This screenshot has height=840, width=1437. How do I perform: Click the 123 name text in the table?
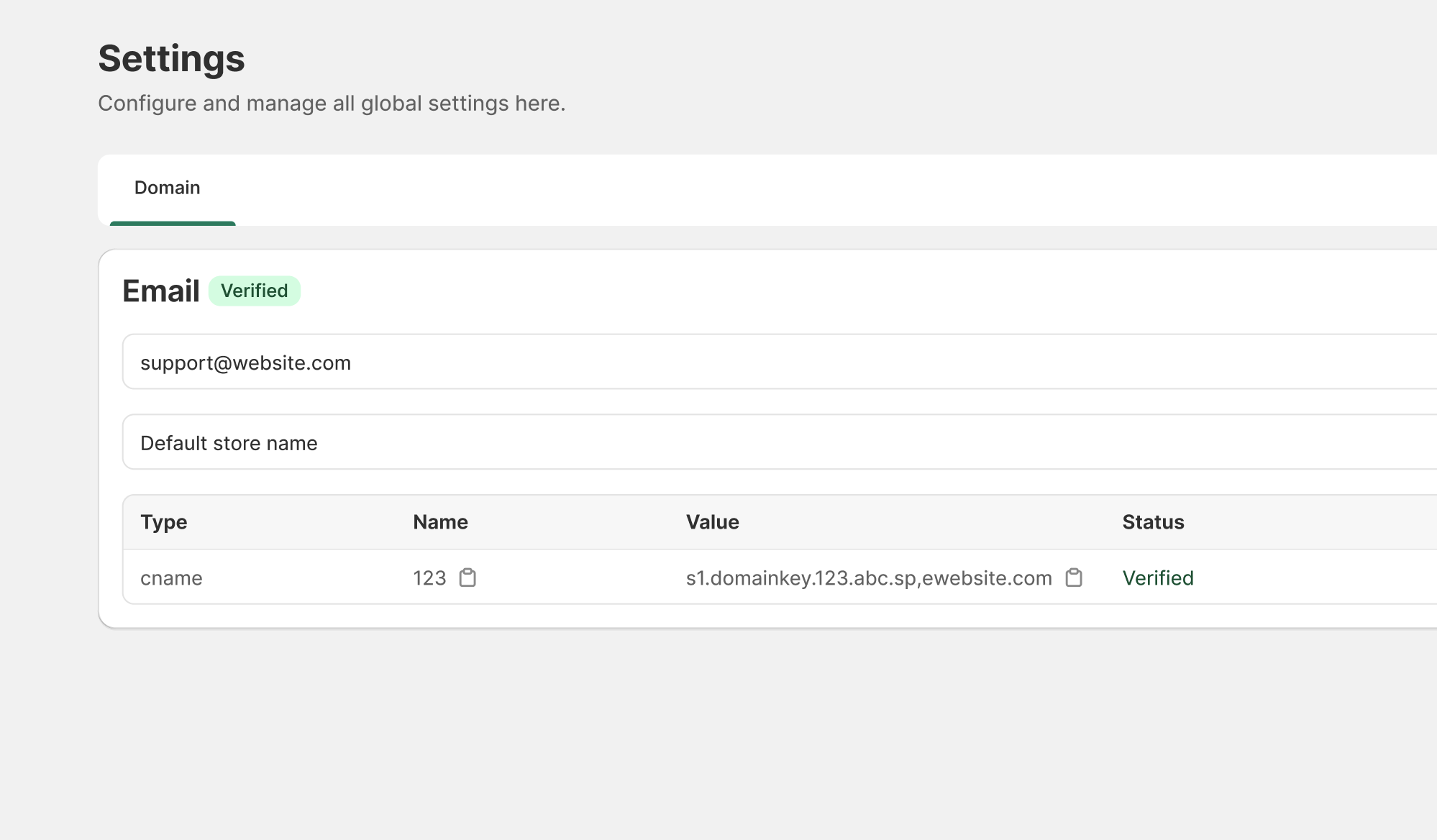pos(429,578)
